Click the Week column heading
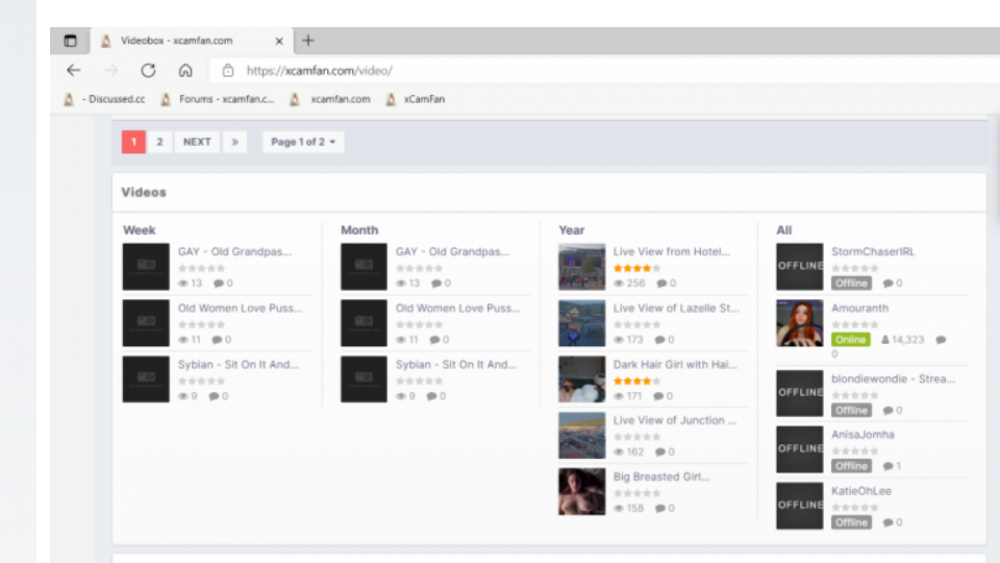The height and width of the screenshot is (563, 1000). (139, 230)
